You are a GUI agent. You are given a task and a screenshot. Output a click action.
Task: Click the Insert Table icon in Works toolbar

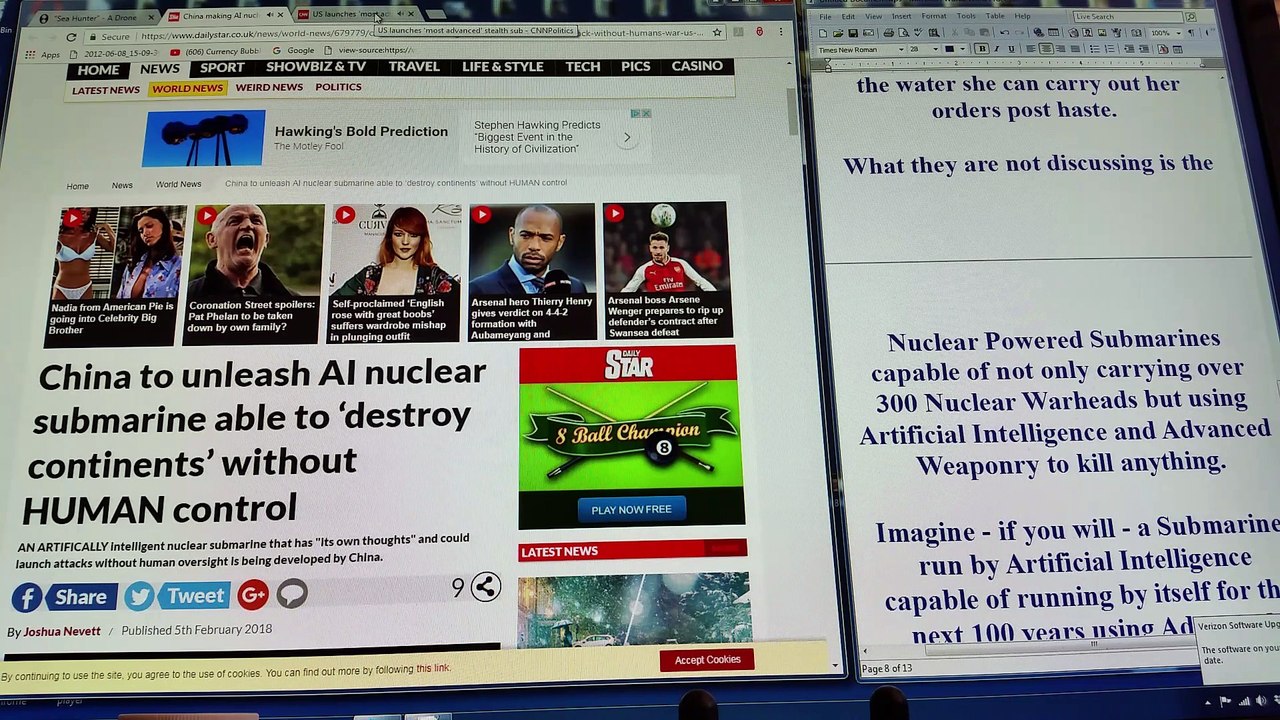(1053, 33)
